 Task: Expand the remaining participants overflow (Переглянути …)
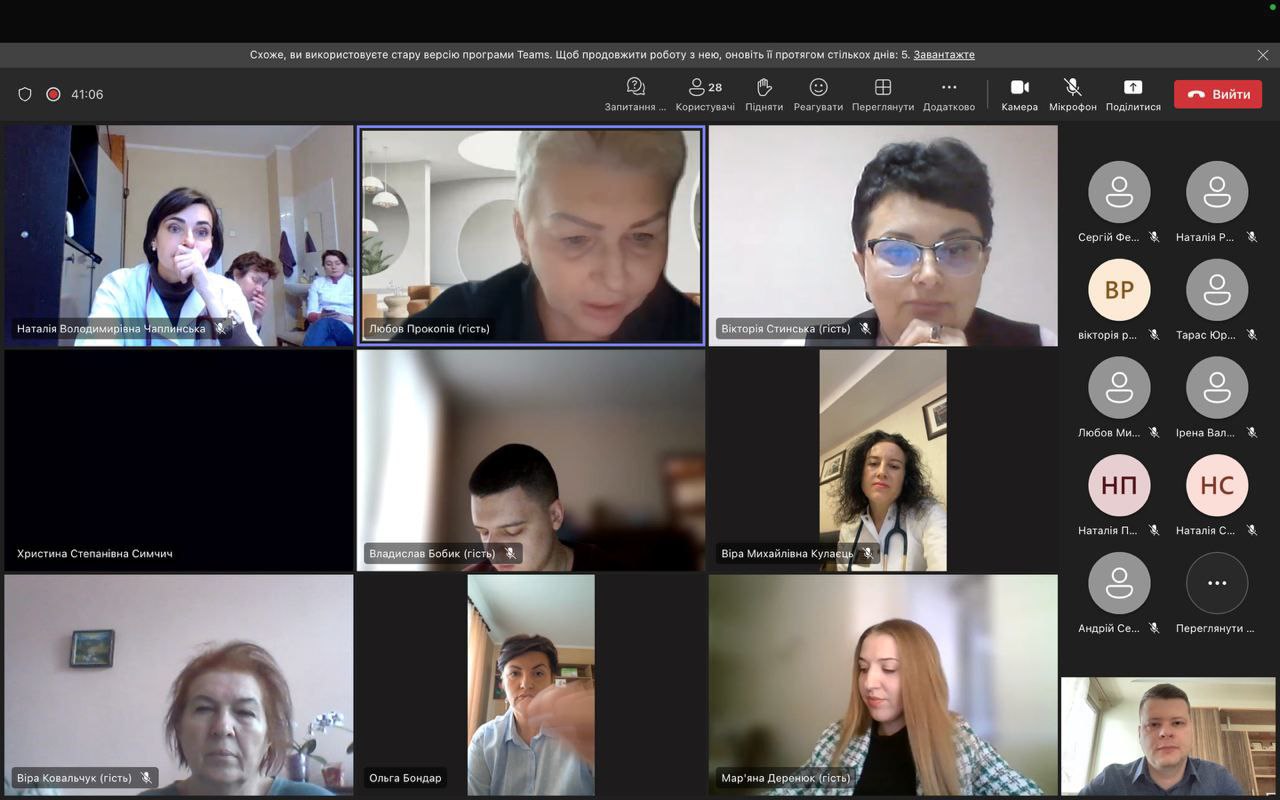[x=1217, y=583]
